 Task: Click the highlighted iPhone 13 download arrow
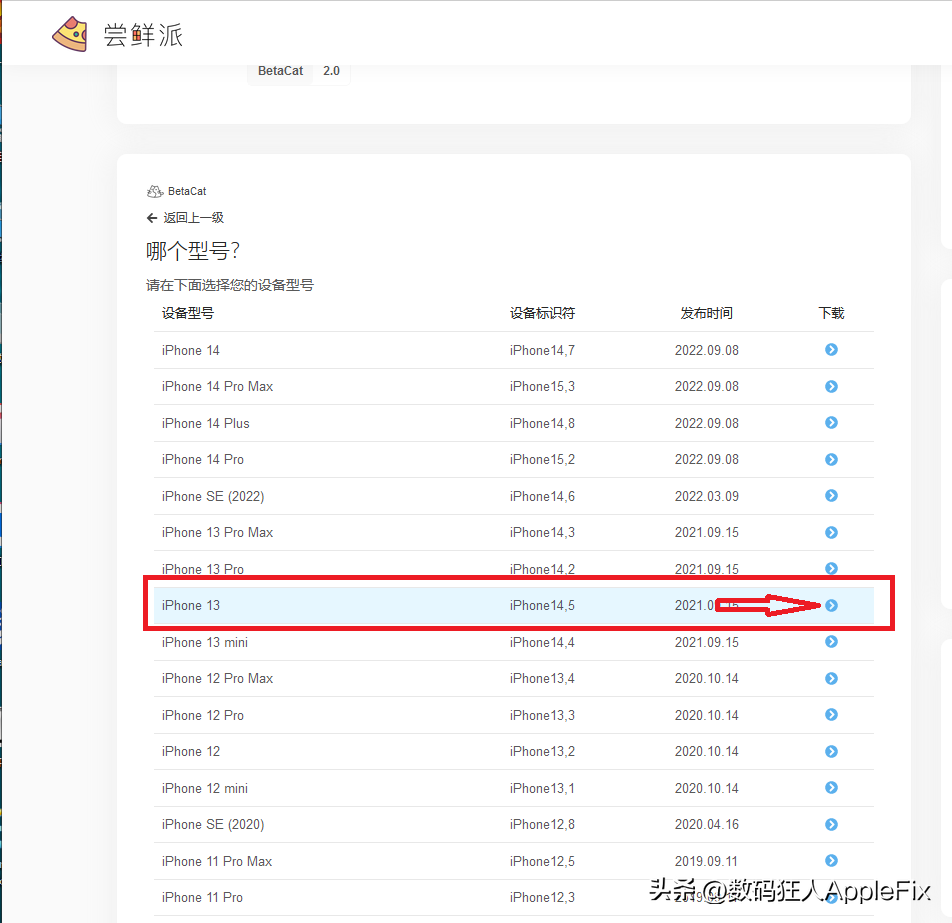pos(831,605)
